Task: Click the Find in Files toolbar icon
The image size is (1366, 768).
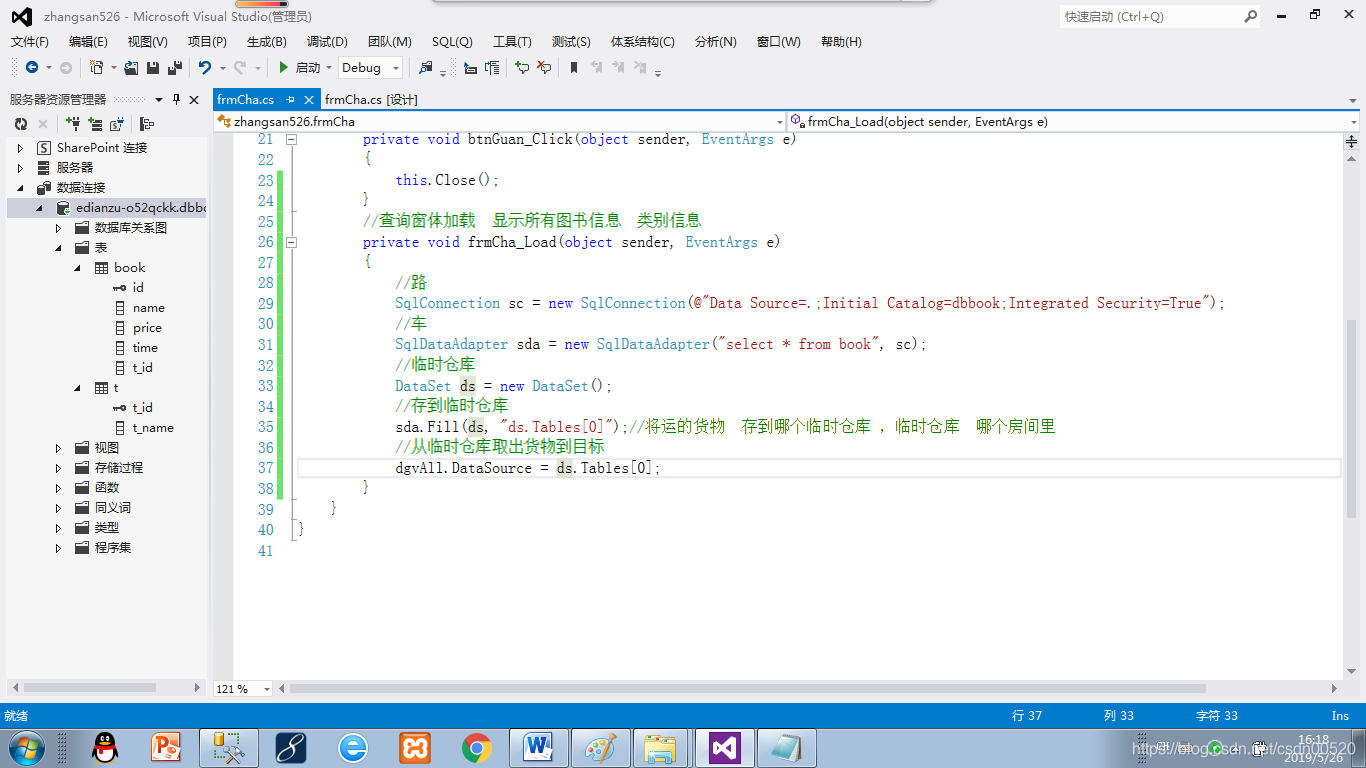Action: point(427,67)
